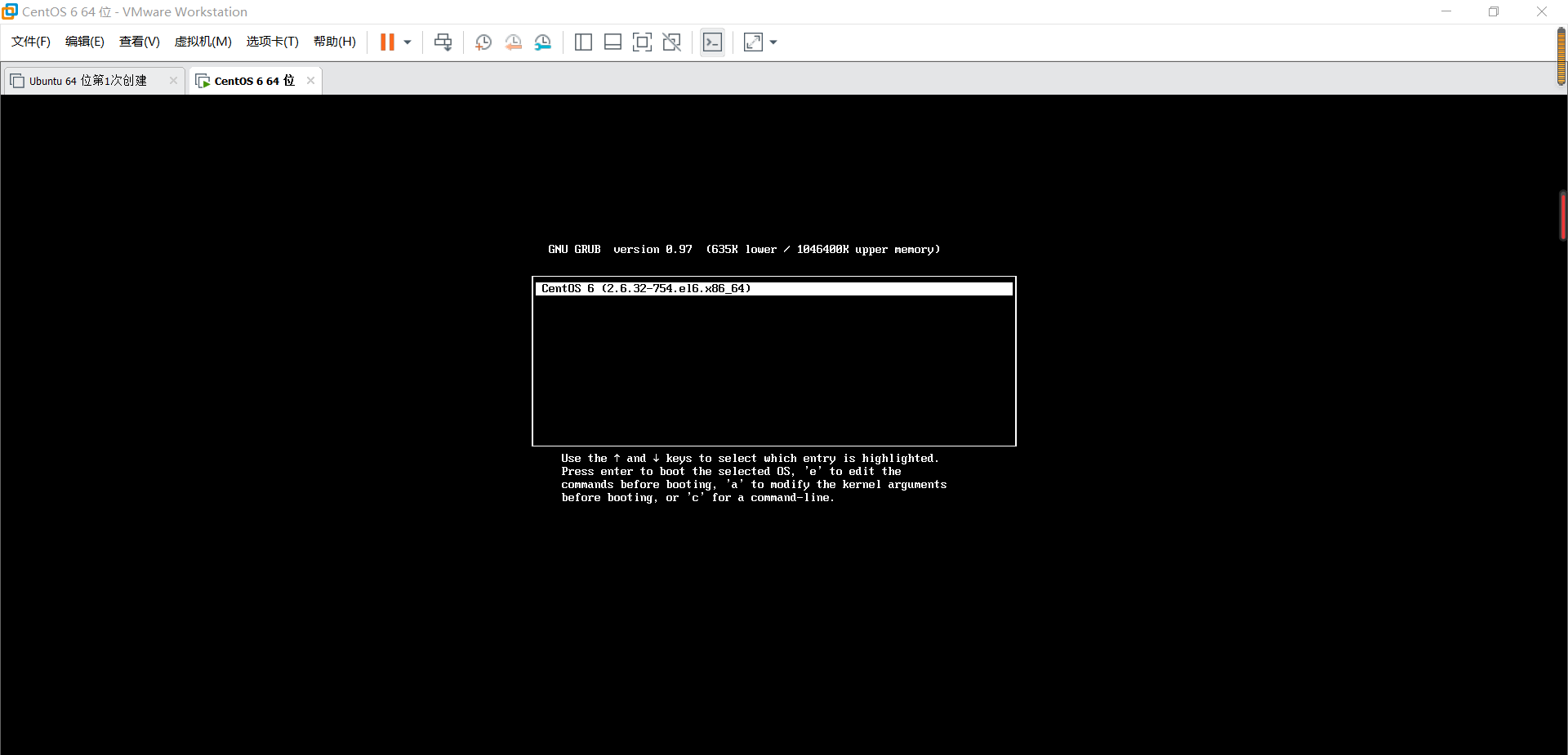Minimize the VMware Workstation window
Screen dimensions: 1568x755
pos(1446,11)
